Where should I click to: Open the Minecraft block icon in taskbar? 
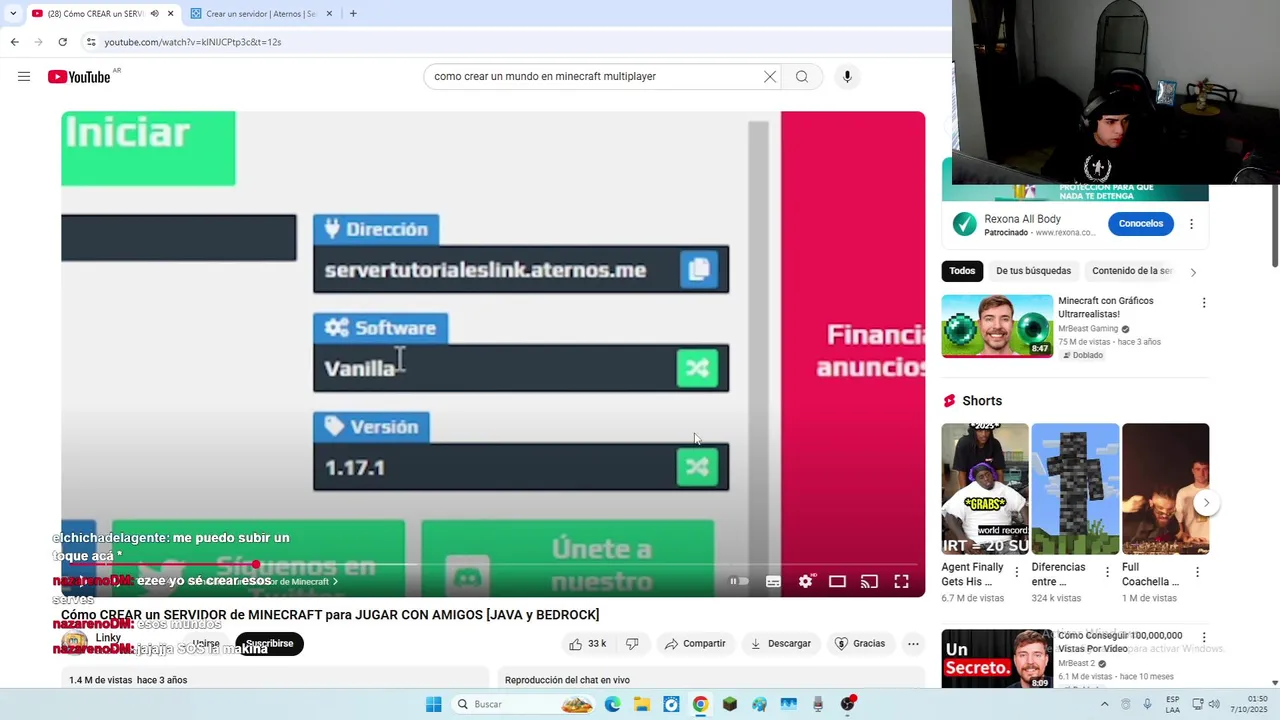(730, 704)
